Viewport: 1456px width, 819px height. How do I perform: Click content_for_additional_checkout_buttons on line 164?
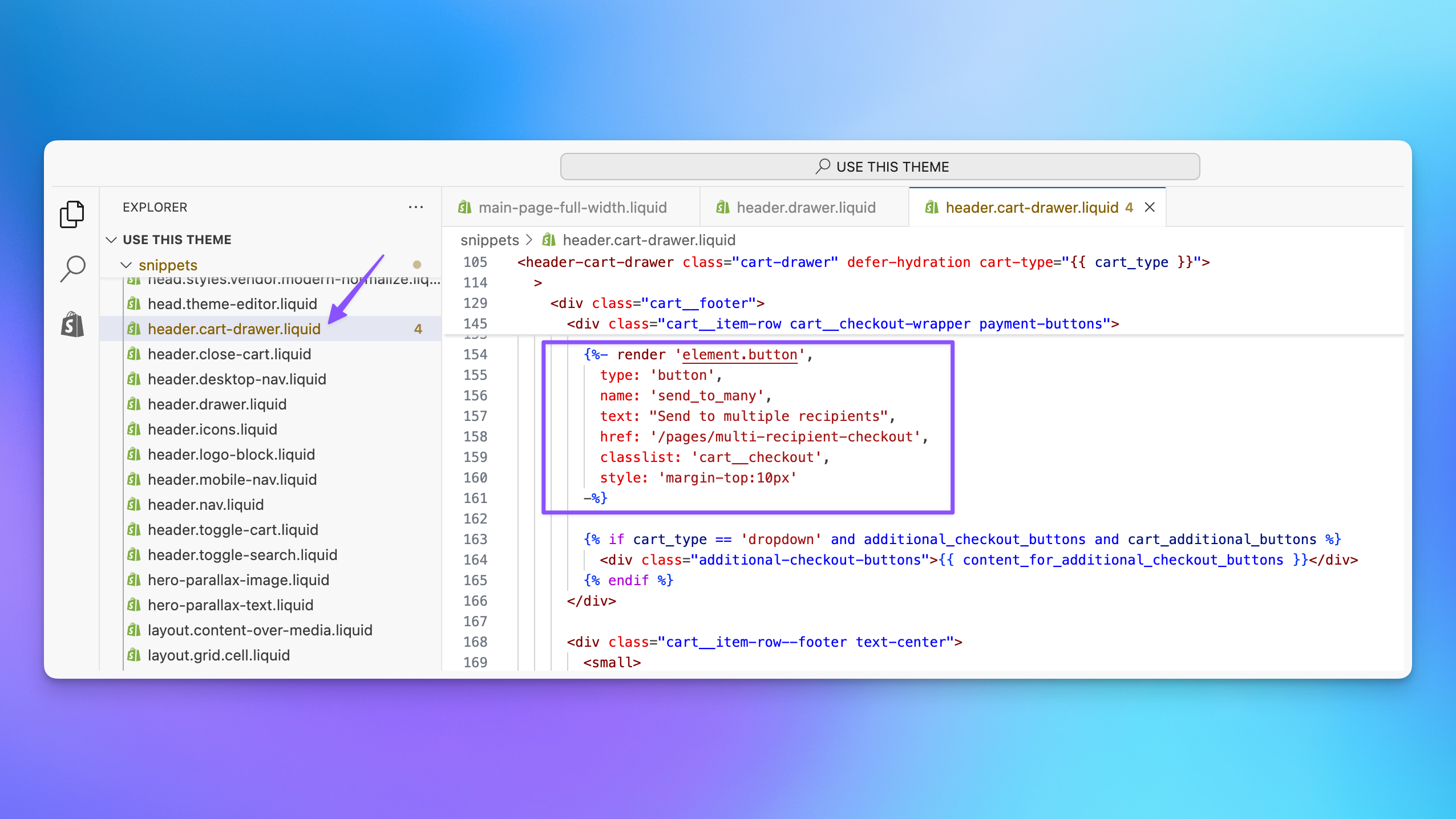[x=1123, y=560]
